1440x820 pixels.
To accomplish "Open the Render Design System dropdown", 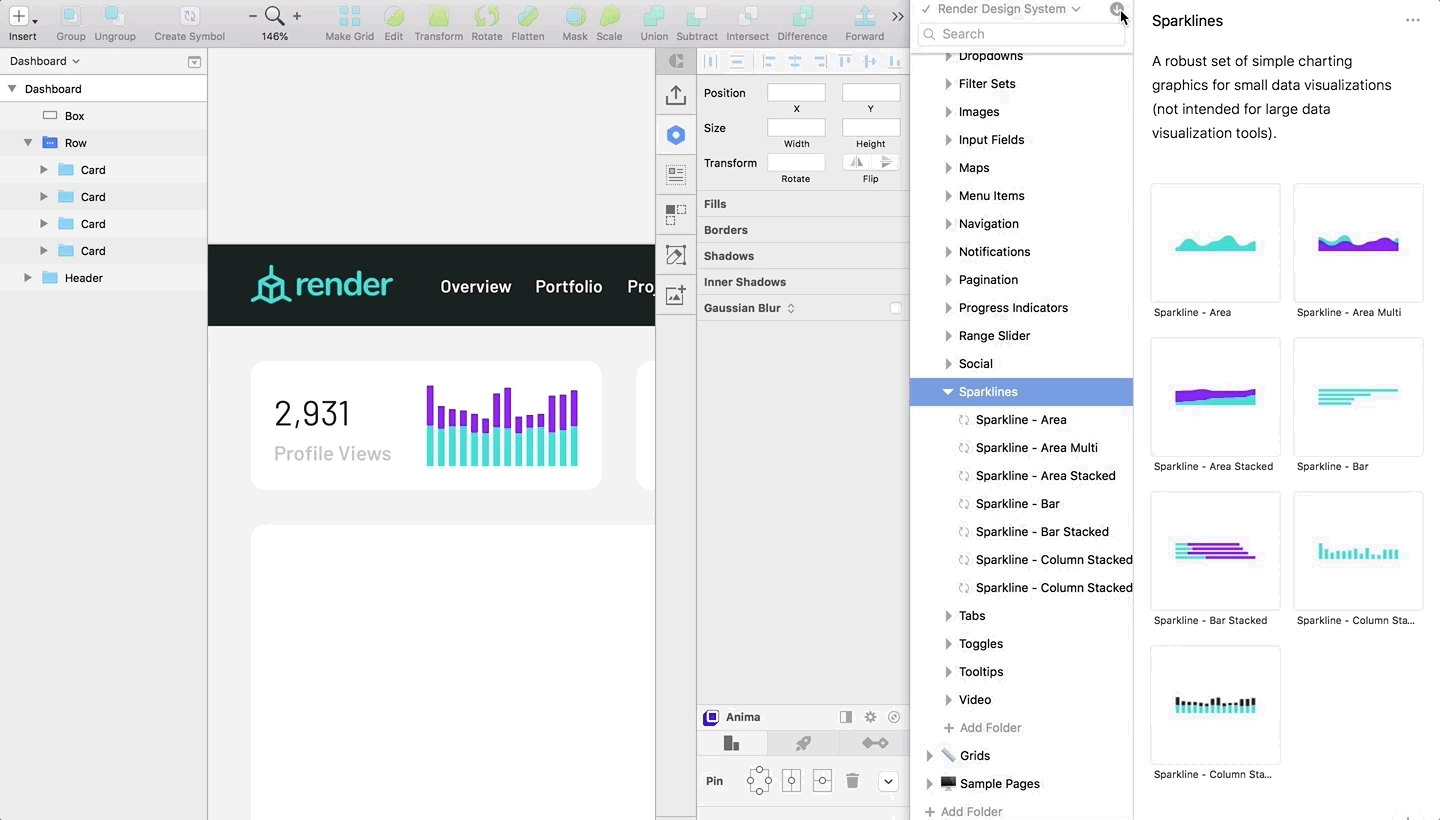I will point(1008,9).
